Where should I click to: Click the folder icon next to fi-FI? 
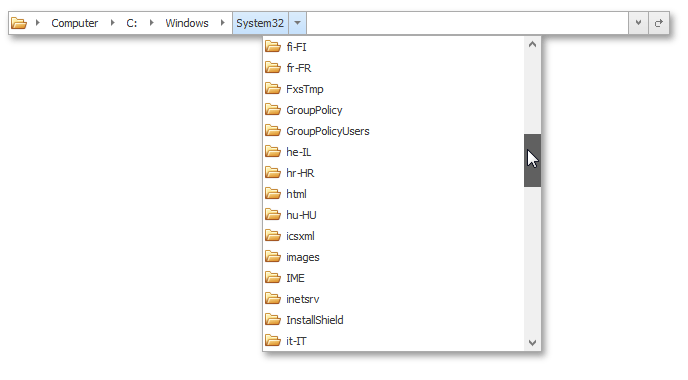coord(273,46)
